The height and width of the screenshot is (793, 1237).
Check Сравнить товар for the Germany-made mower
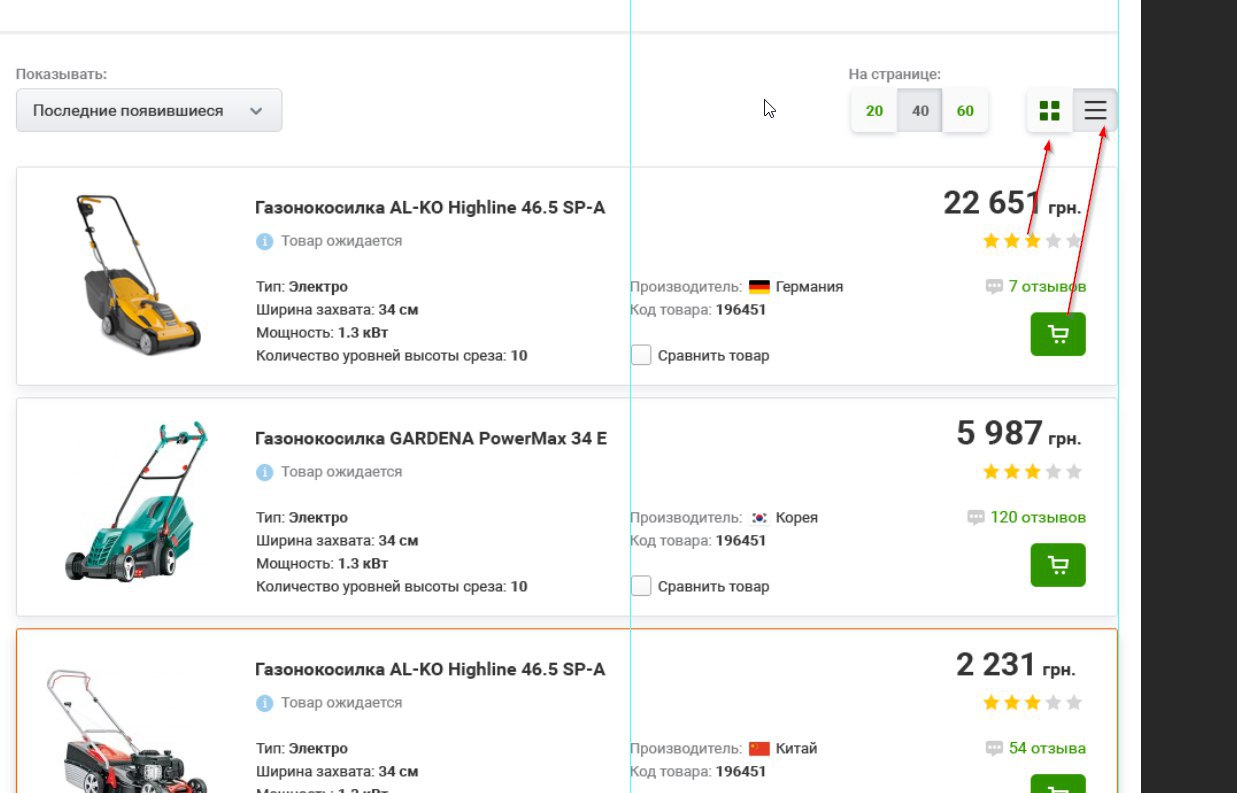[x=641, y=355]
